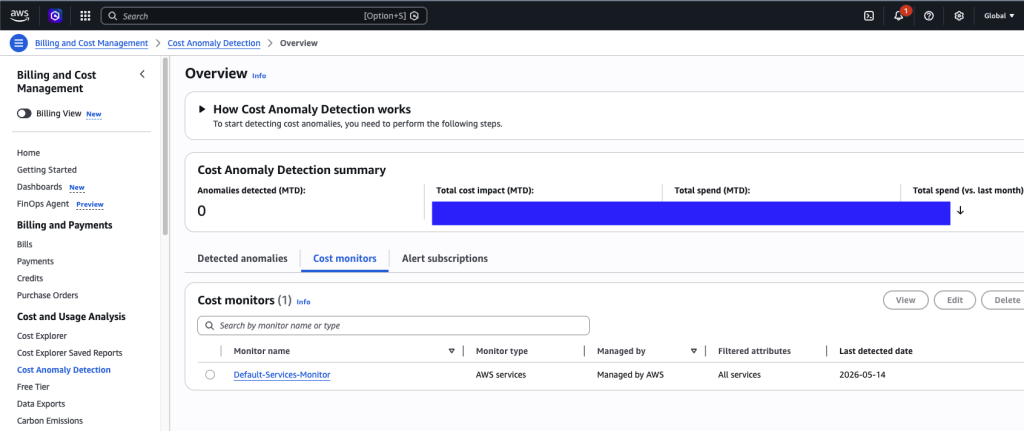Click the purple hexagon assistant icon
This screenshot has width=1024, height=431.
tap(55, 16)
